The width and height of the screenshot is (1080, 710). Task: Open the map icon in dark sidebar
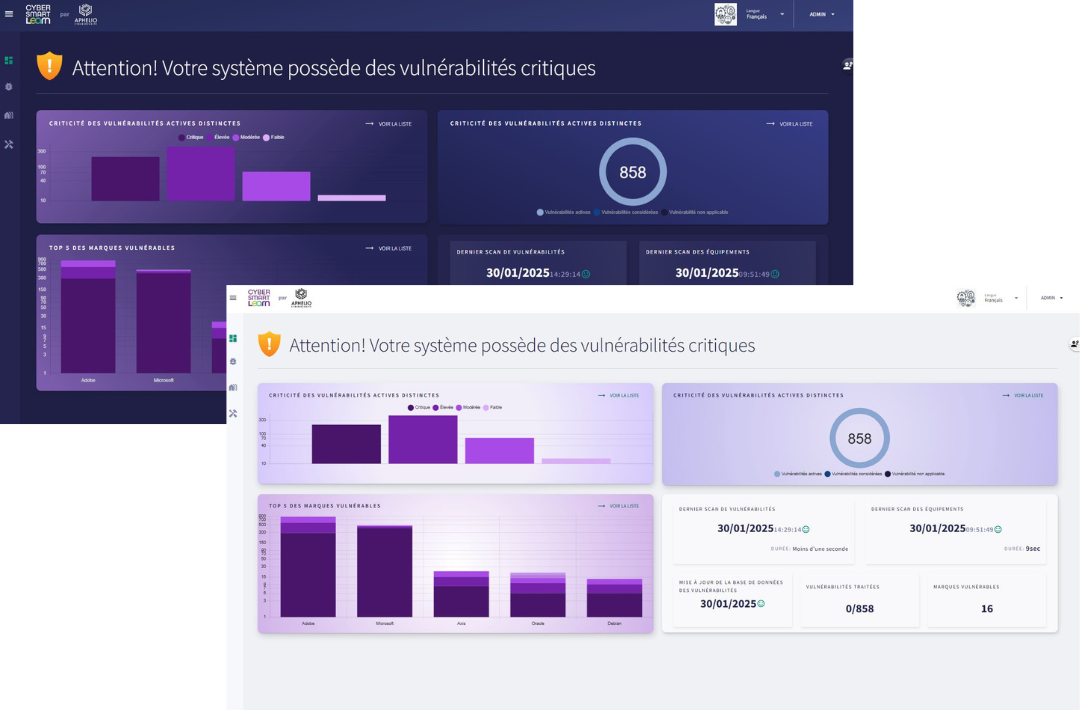(x=9, y=115)
